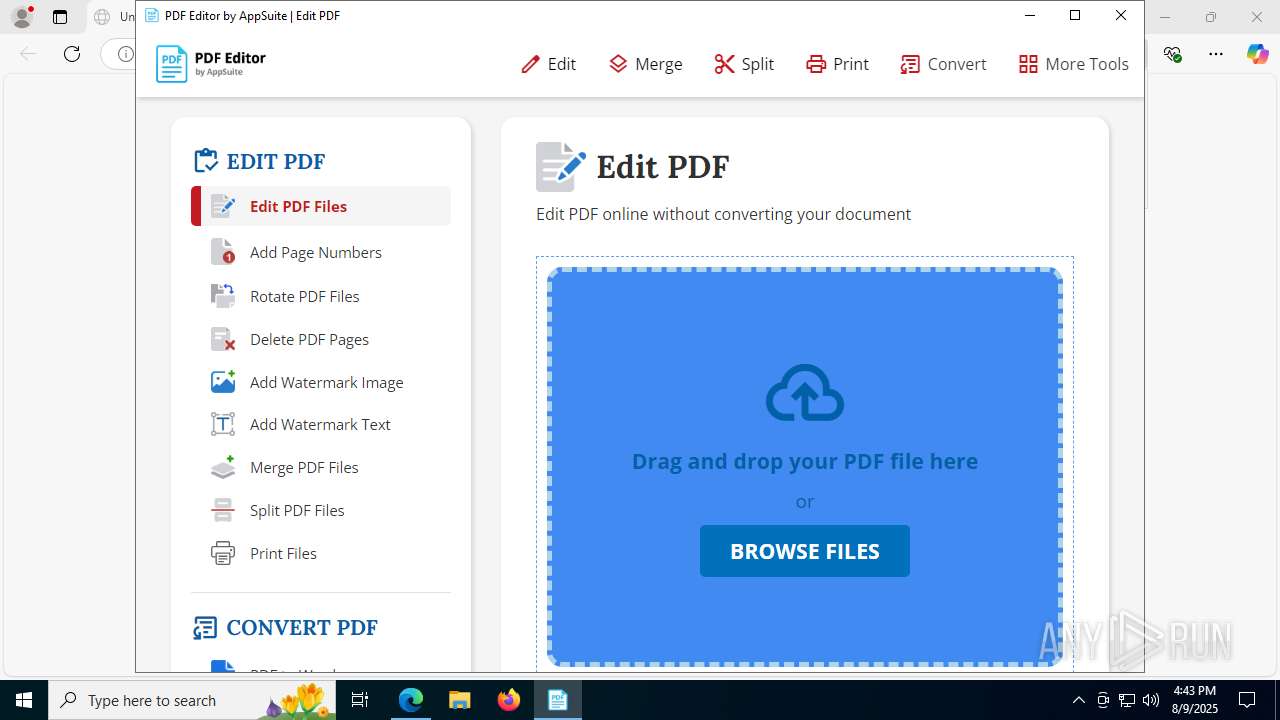Open the Edit tool in top navigation

point(548,64)
